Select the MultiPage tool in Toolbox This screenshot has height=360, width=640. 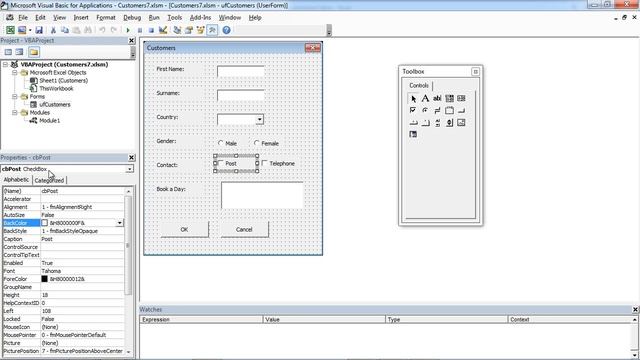coord(425,122)
